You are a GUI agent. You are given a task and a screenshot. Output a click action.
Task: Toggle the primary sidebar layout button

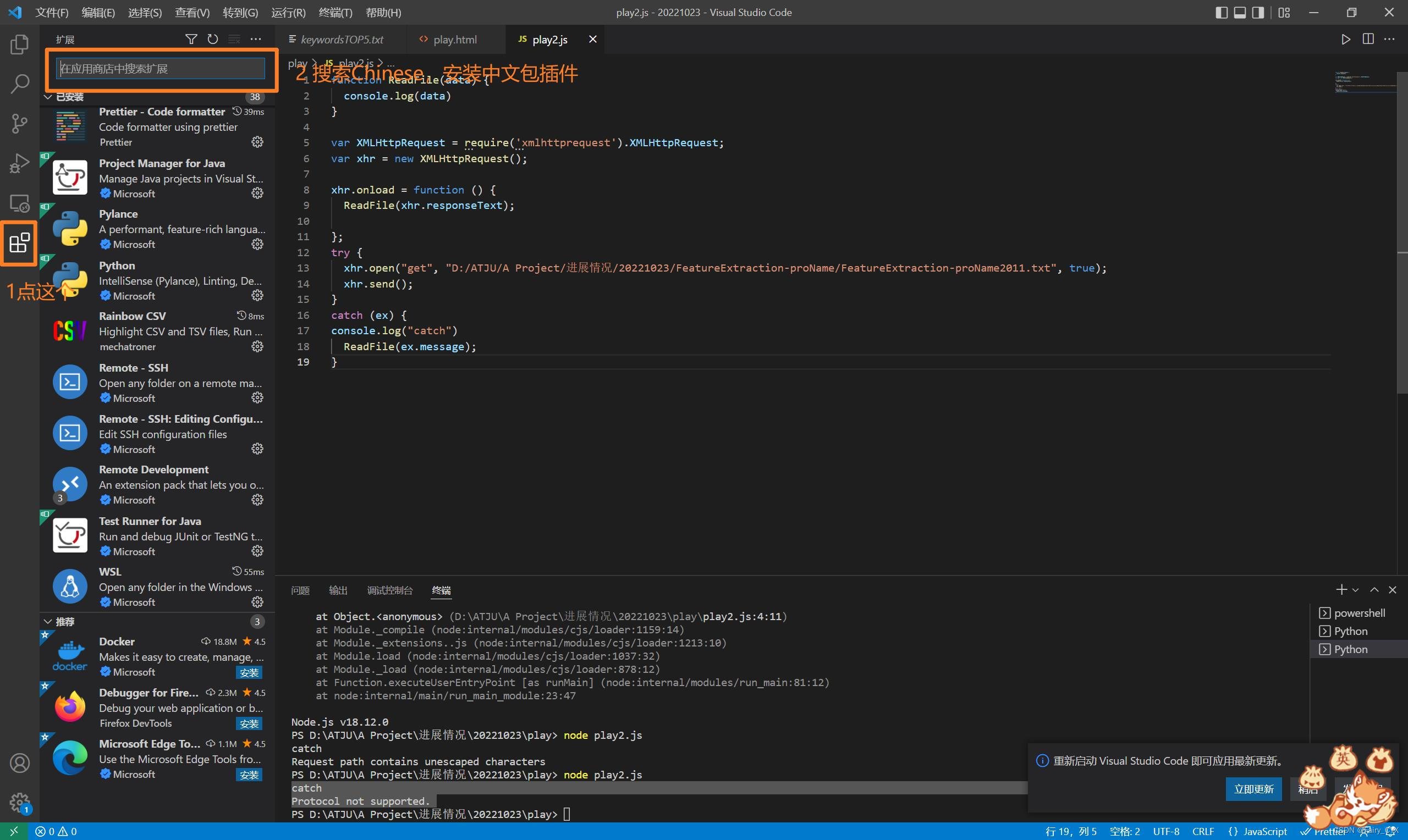coord(1221,13)
